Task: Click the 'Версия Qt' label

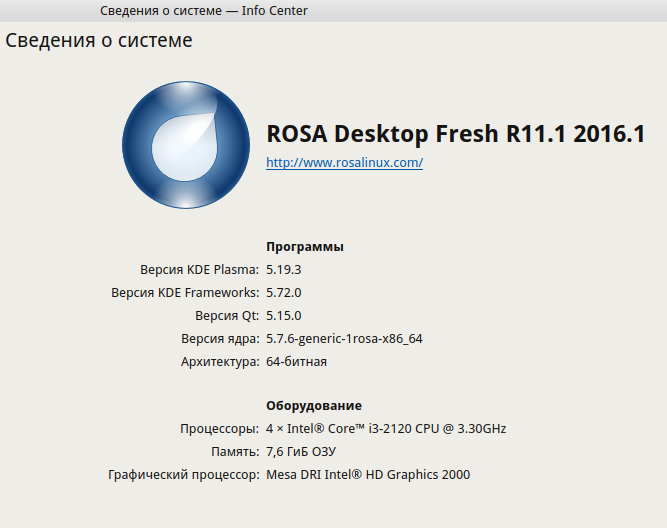Action: [x=227, y=316]
